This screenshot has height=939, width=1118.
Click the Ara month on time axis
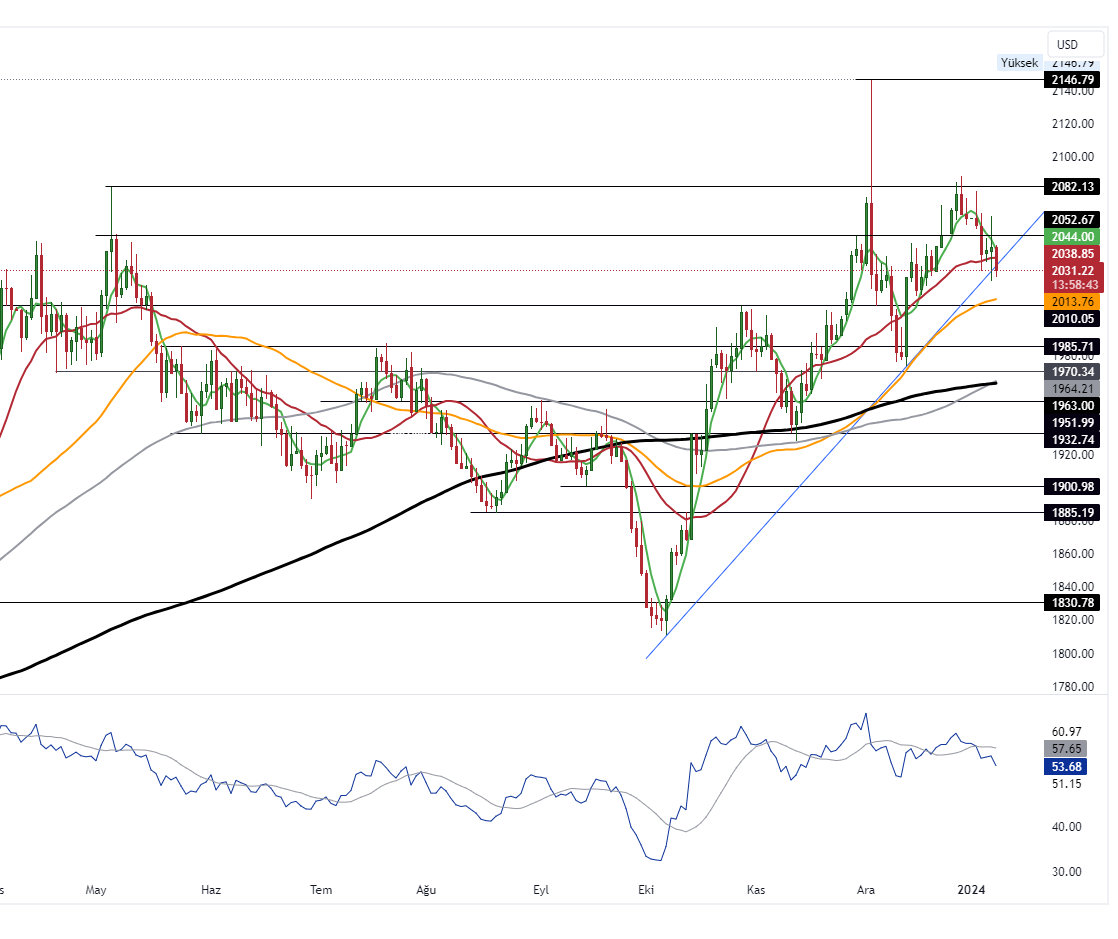pyautogui.click(x=865, y=889)
